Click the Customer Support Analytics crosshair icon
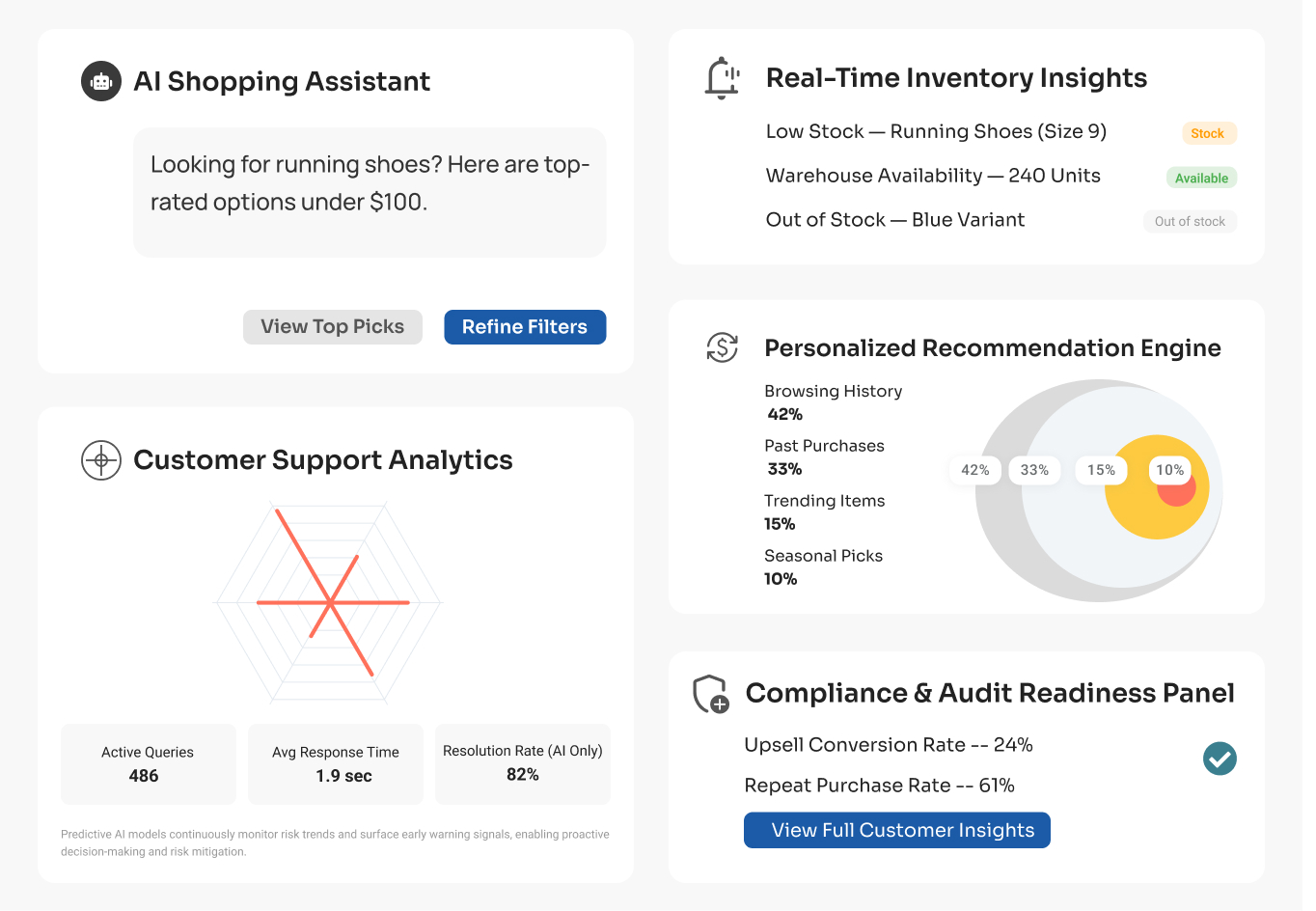This screenshot has height=911, width=1316. pos(101,460)
